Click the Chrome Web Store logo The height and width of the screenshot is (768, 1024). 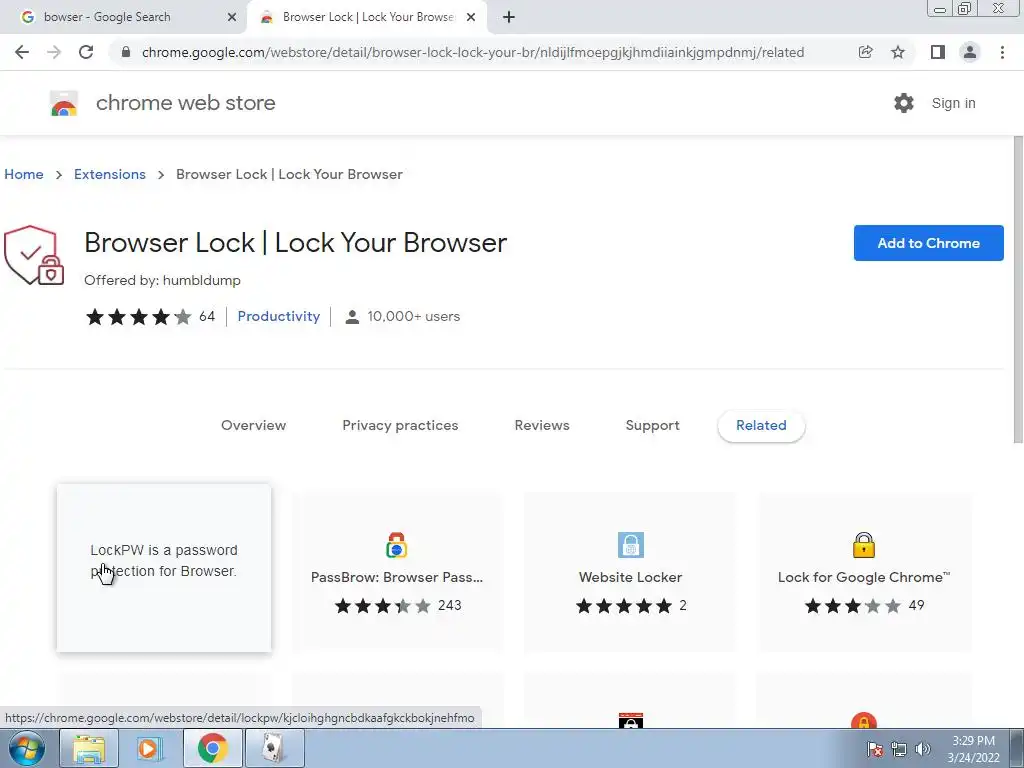(64, 103)
